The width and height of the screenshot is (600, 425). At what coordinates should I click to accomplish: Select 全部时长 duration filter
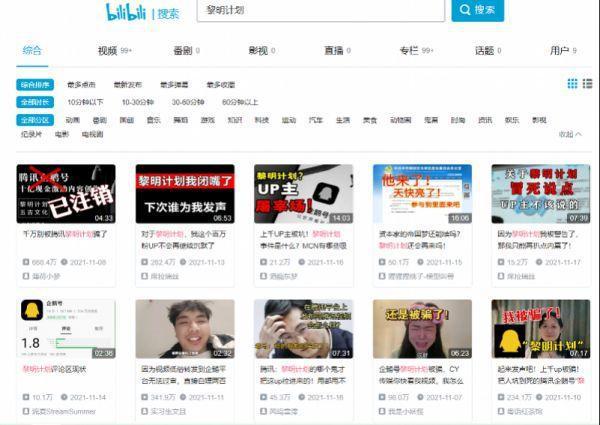point(35,102)
